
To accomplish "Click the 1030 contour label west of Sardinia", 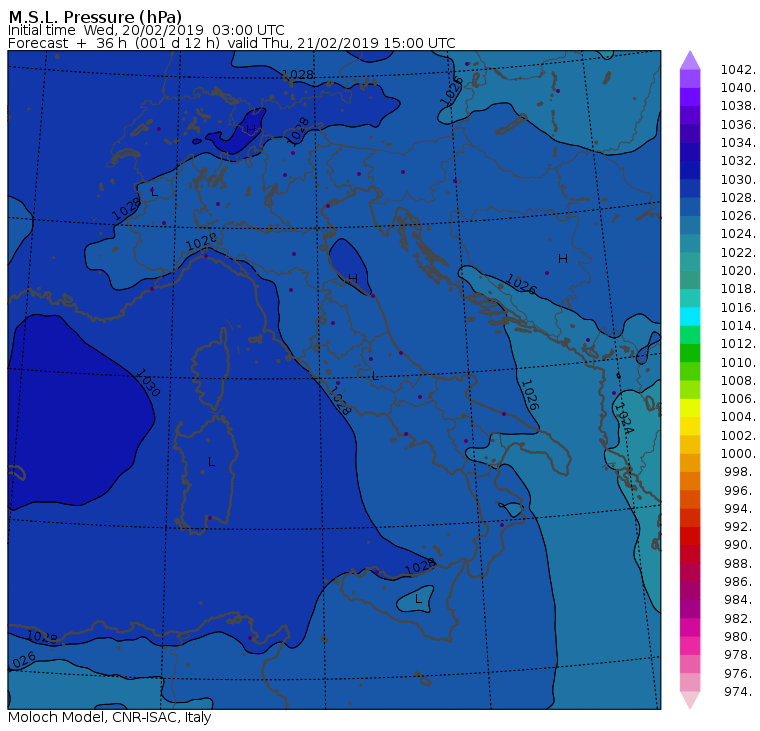I will click(147, 383).
